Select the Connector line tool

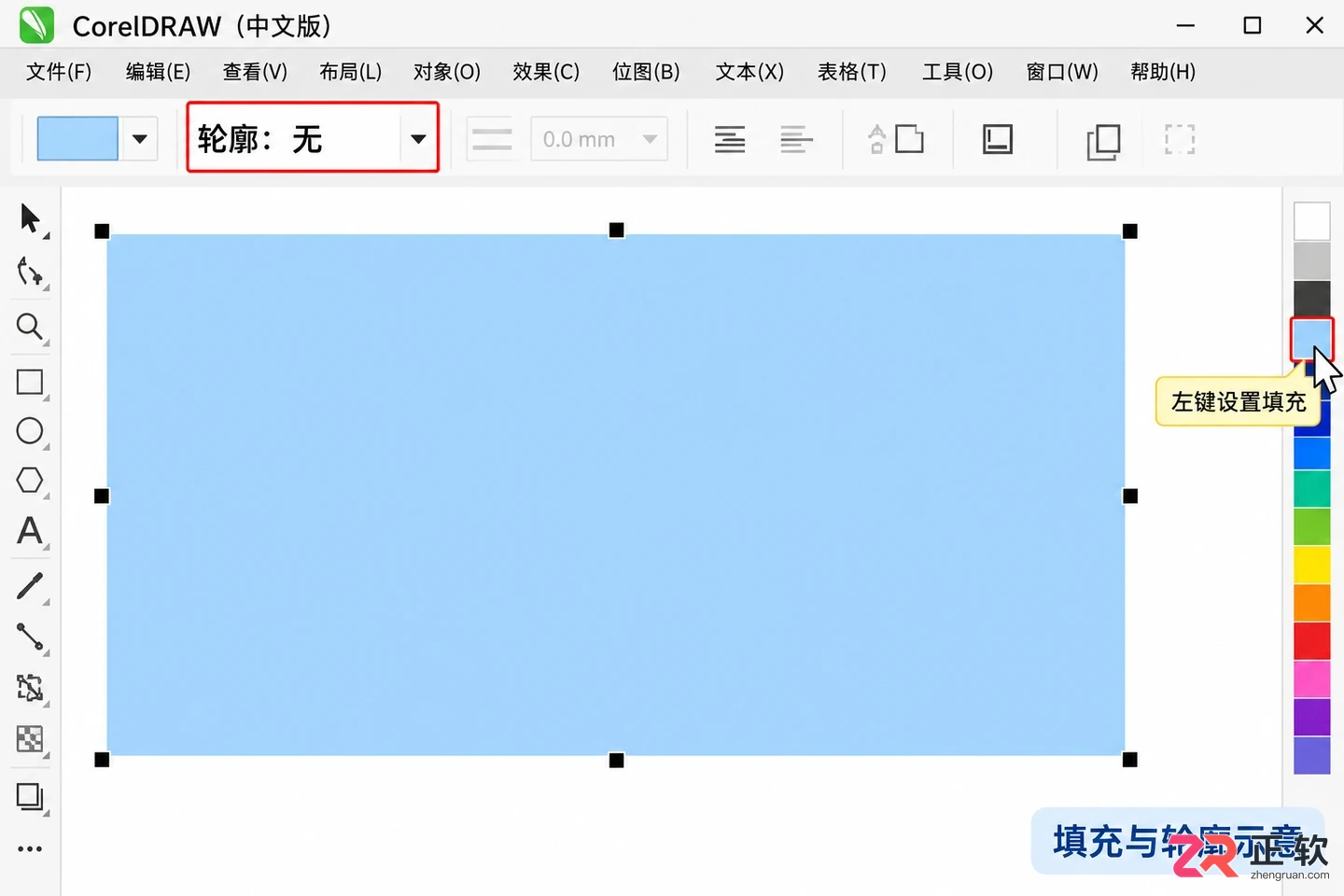pos(30,637)
